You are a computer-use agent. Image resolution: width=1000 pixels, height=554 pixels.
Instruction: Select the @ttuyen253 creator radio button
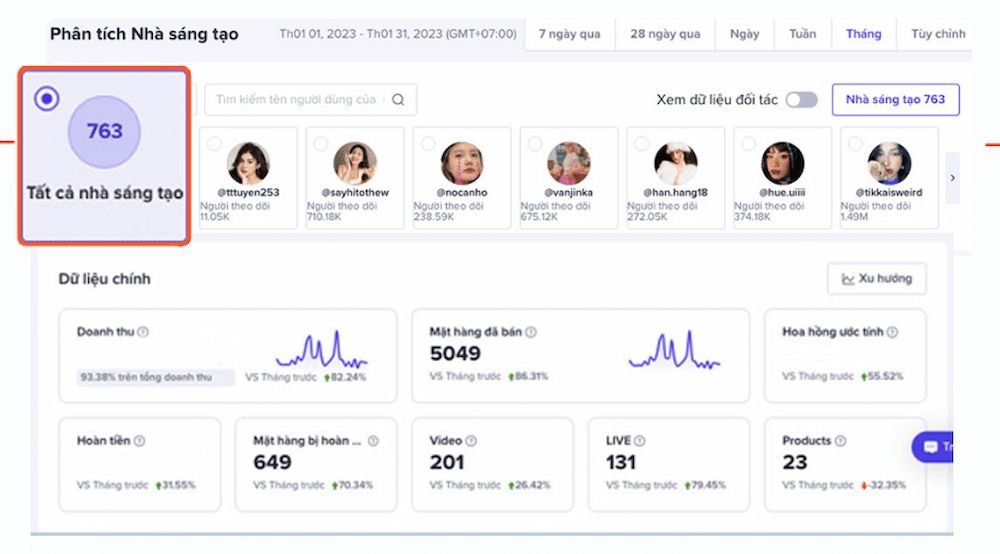click(214, 144)
